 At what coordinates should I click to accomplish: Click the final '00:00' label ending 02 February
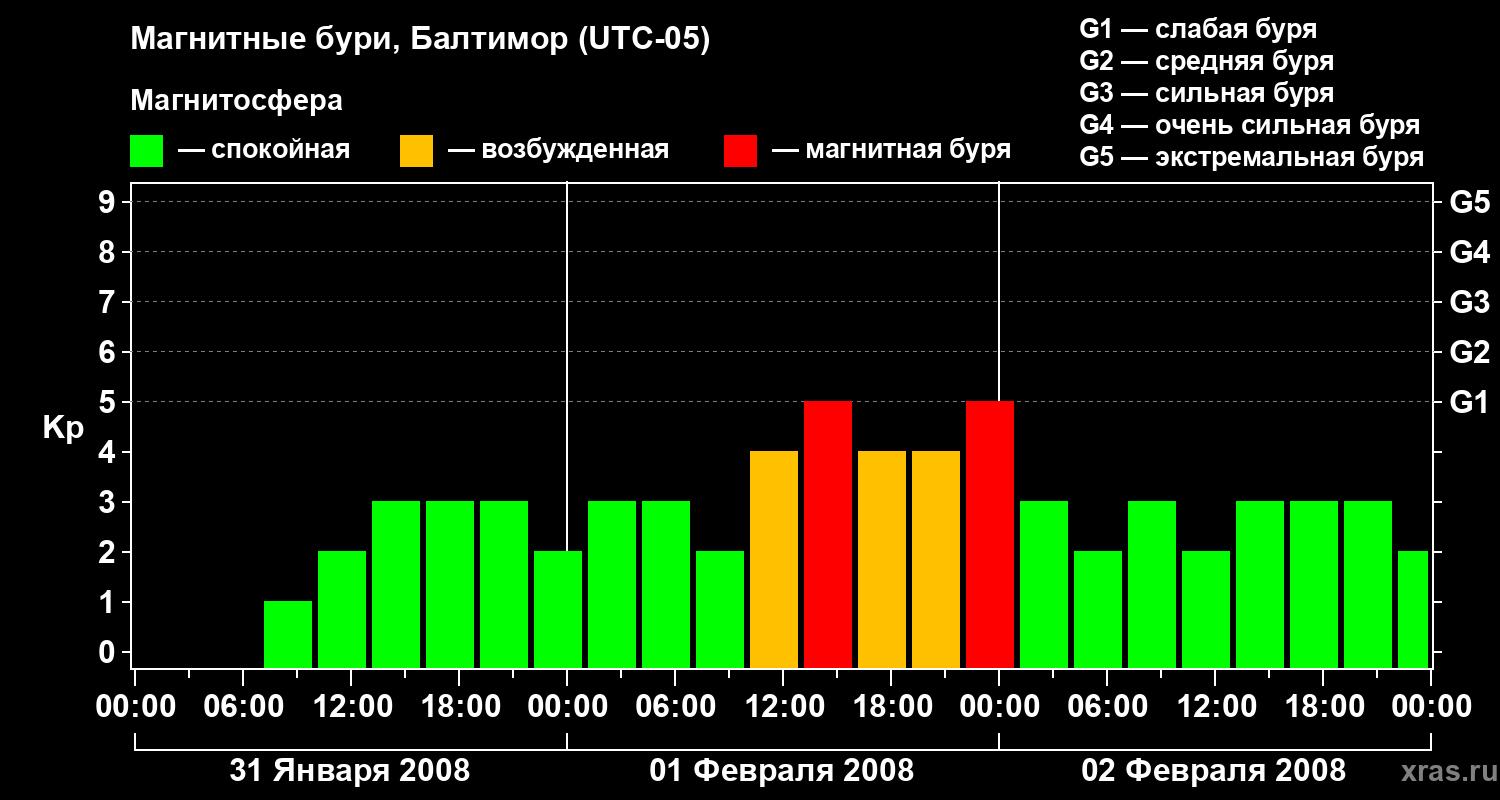tap(1431, 707)
